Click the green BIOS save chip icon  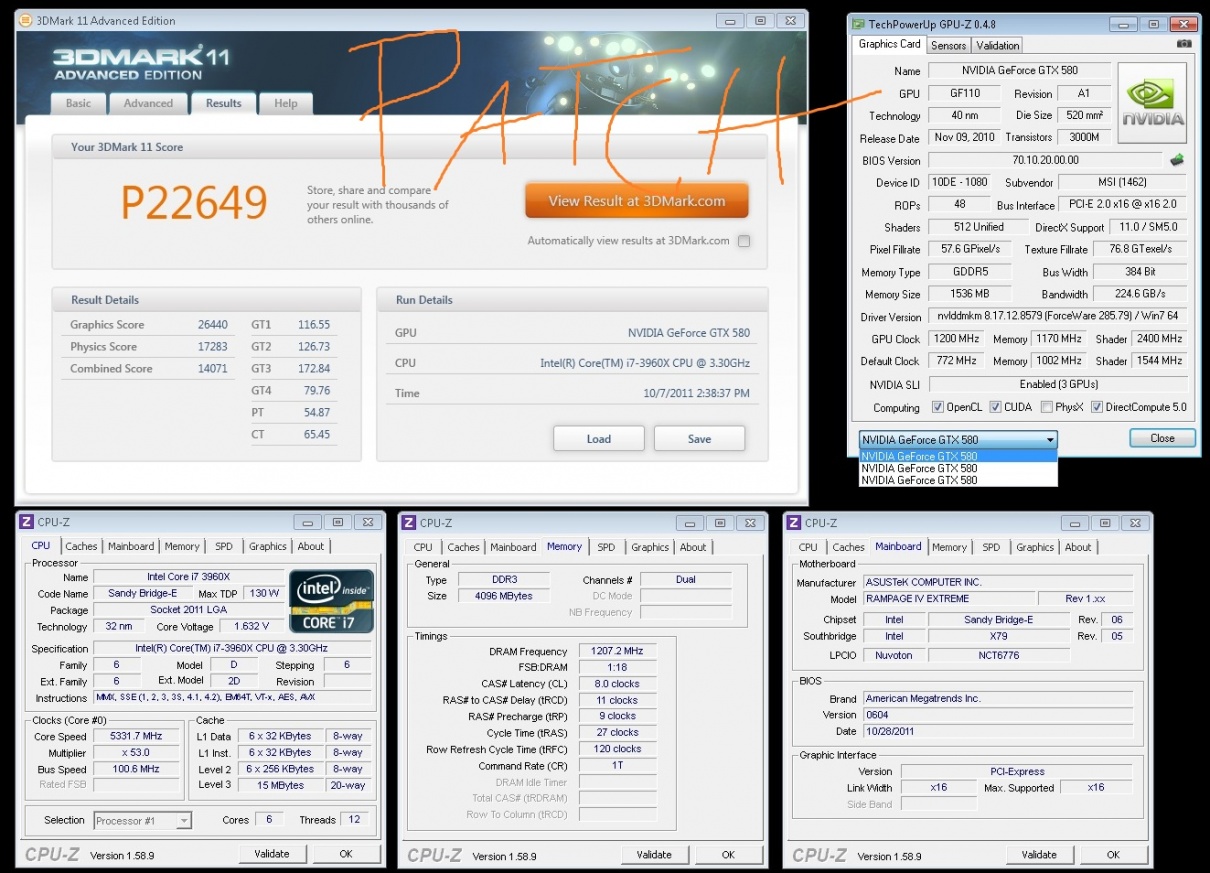pyautogui.click(x=1177, y=160)
